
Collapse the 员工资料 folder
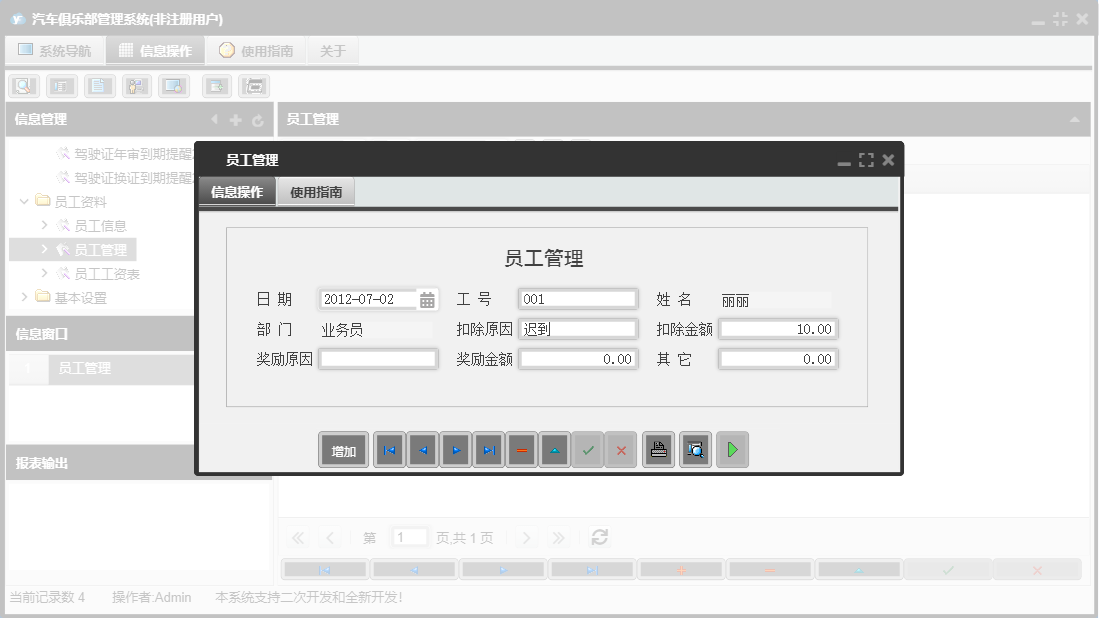24,201
